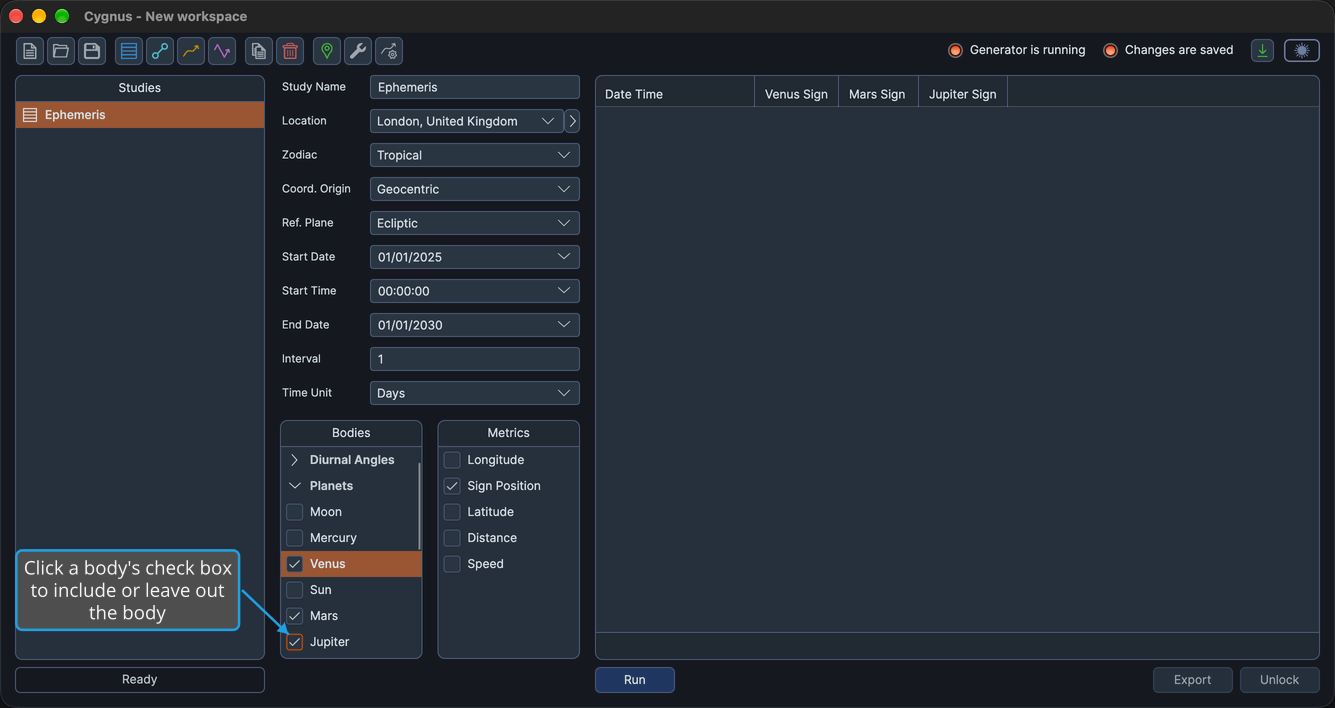This screenshot has width=1335, height=708.
Task: Enable the Longitude metric checkbox
Action: click(452, 460)
